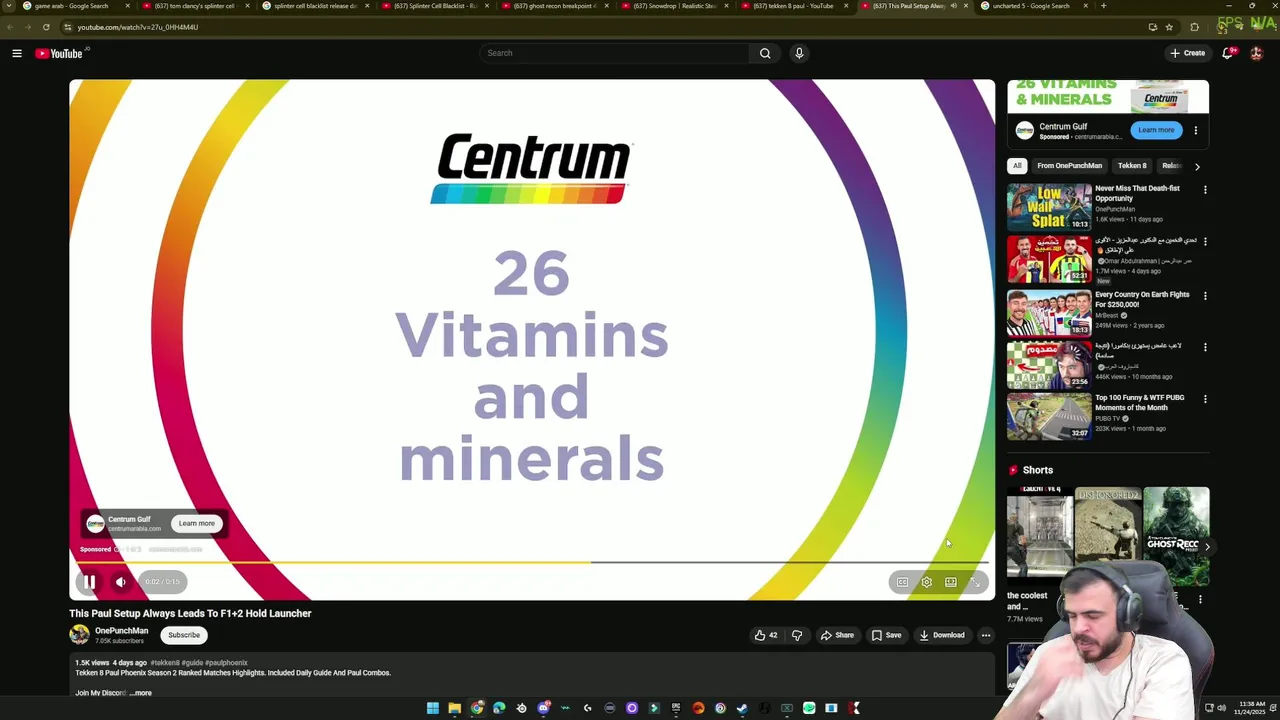Switch to tekken 8 paul YouTube tab
The height and width of the screenshot is (720, 1280).
[x=796, y=6]
